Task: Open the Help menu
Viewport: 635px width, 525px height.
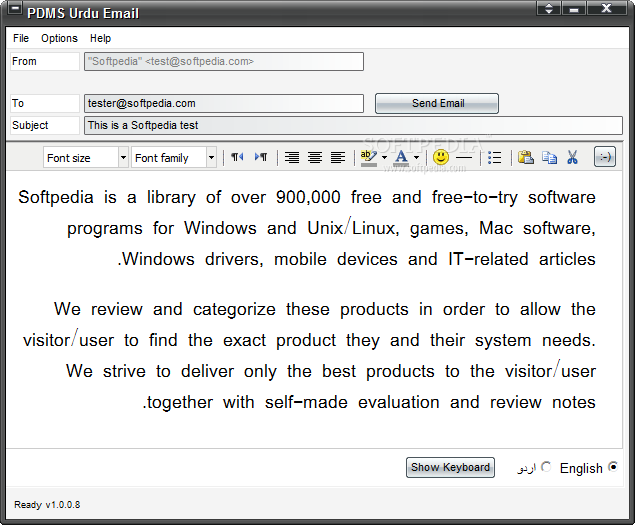Action: [x=100, y=38]
